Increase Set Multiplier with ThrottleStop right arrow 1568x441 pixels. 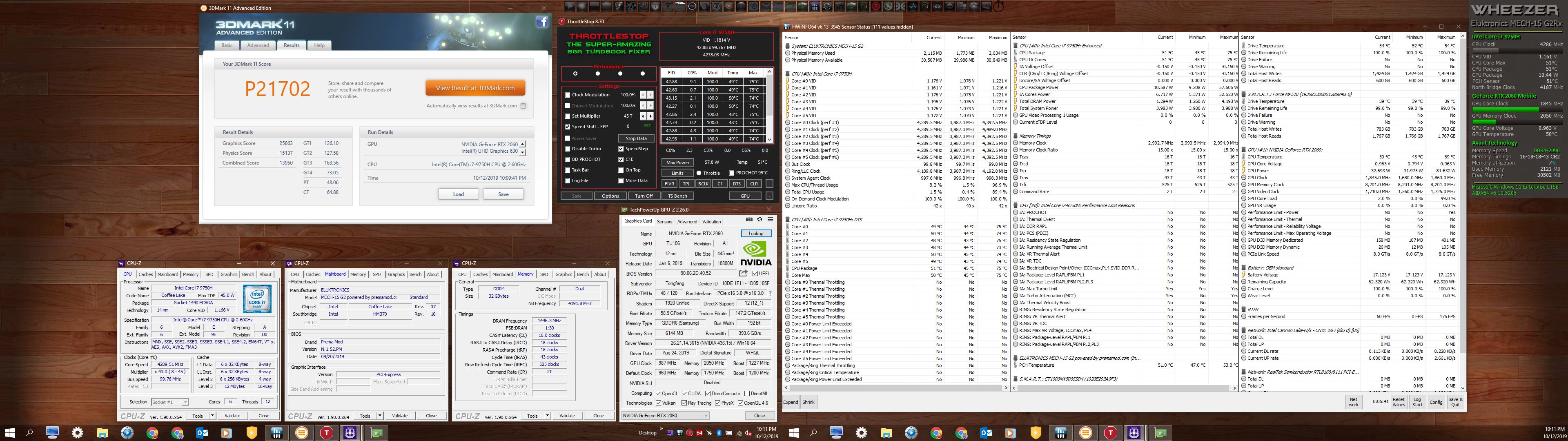(x=650, y=116)
